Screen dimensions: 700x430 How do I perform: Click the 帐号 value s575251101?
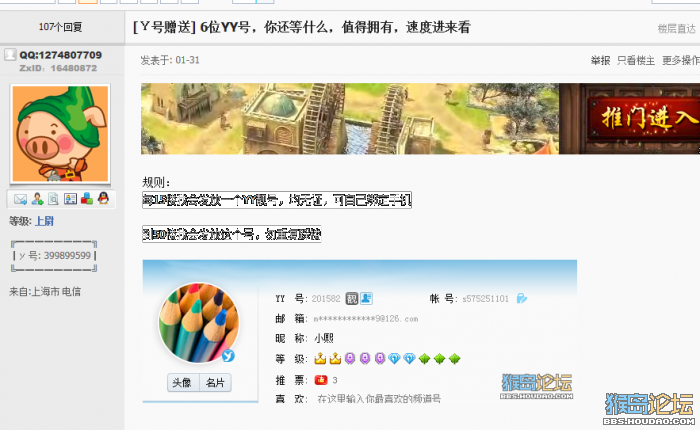(485, 299)
